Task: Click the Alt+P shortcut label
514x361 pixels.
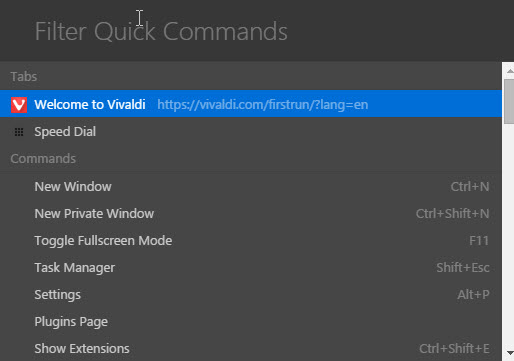Action: (473, 295)
